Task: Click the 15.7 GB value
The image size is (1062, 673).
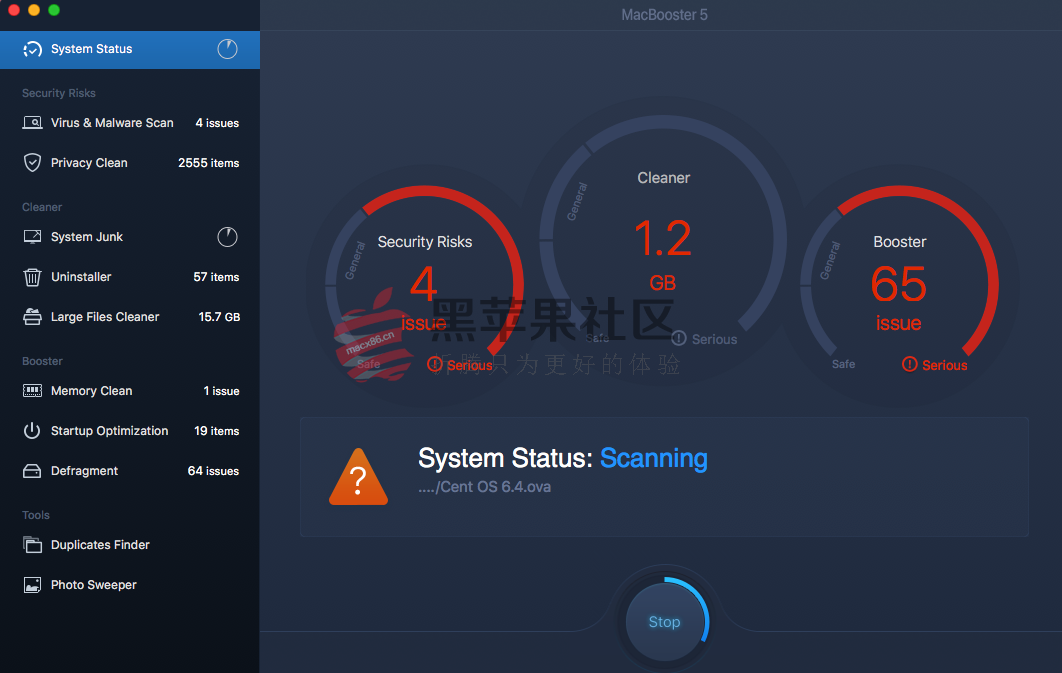Action: coord(219,317)
